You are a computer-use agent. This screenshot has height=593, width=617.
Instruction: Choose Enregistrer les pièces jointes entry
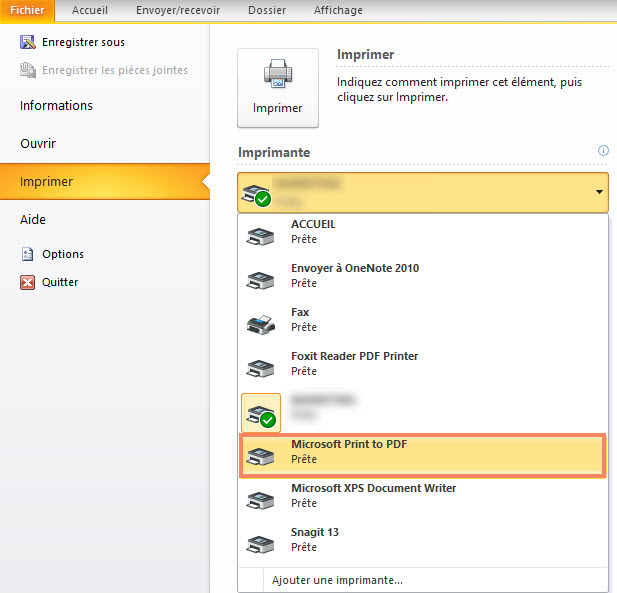(115, 70)
